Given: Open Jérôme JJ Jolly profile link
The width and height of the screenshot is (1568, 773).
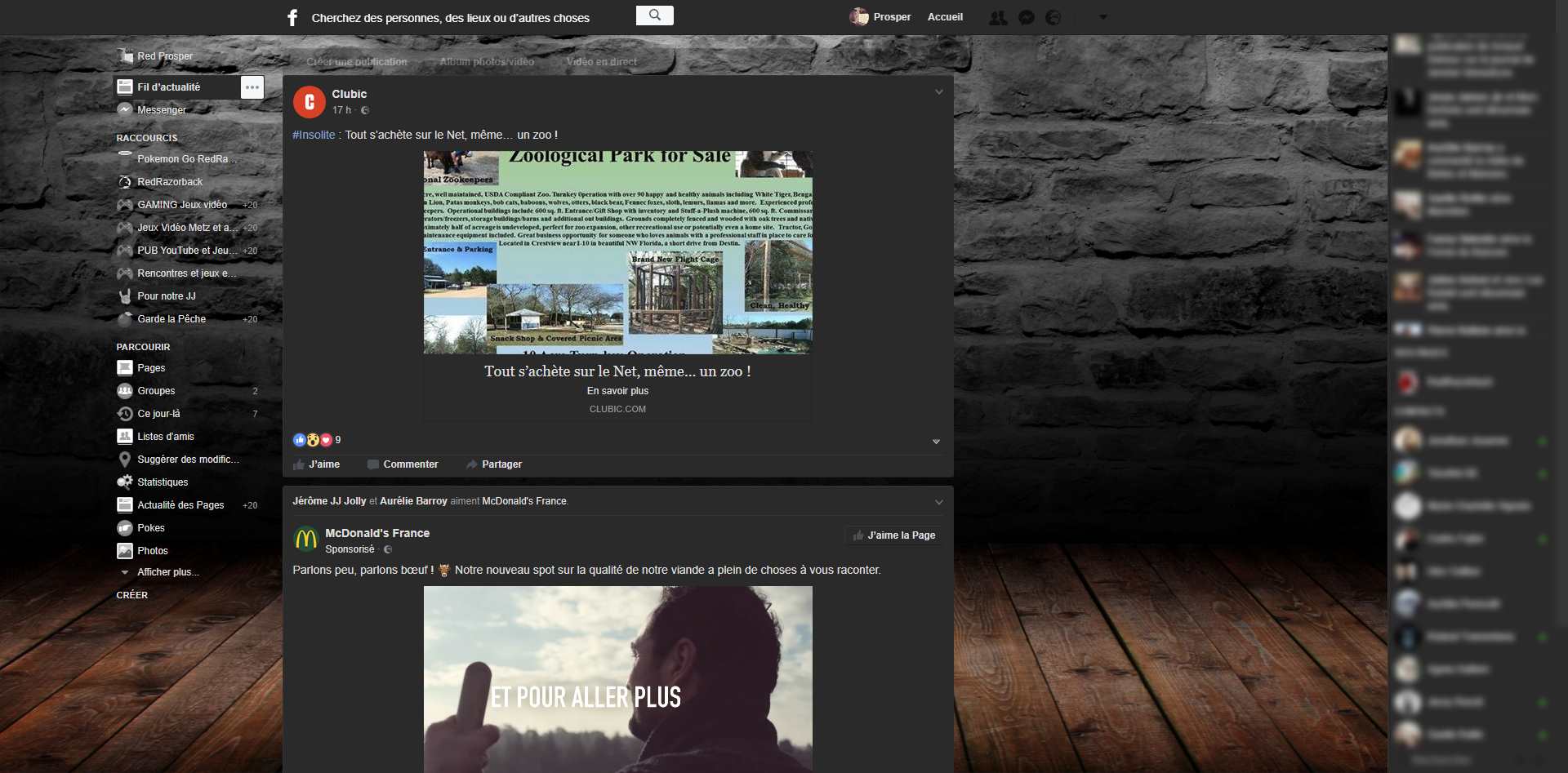Looking at the screenshot, I should pyautogui.click(x=329, y=501).
